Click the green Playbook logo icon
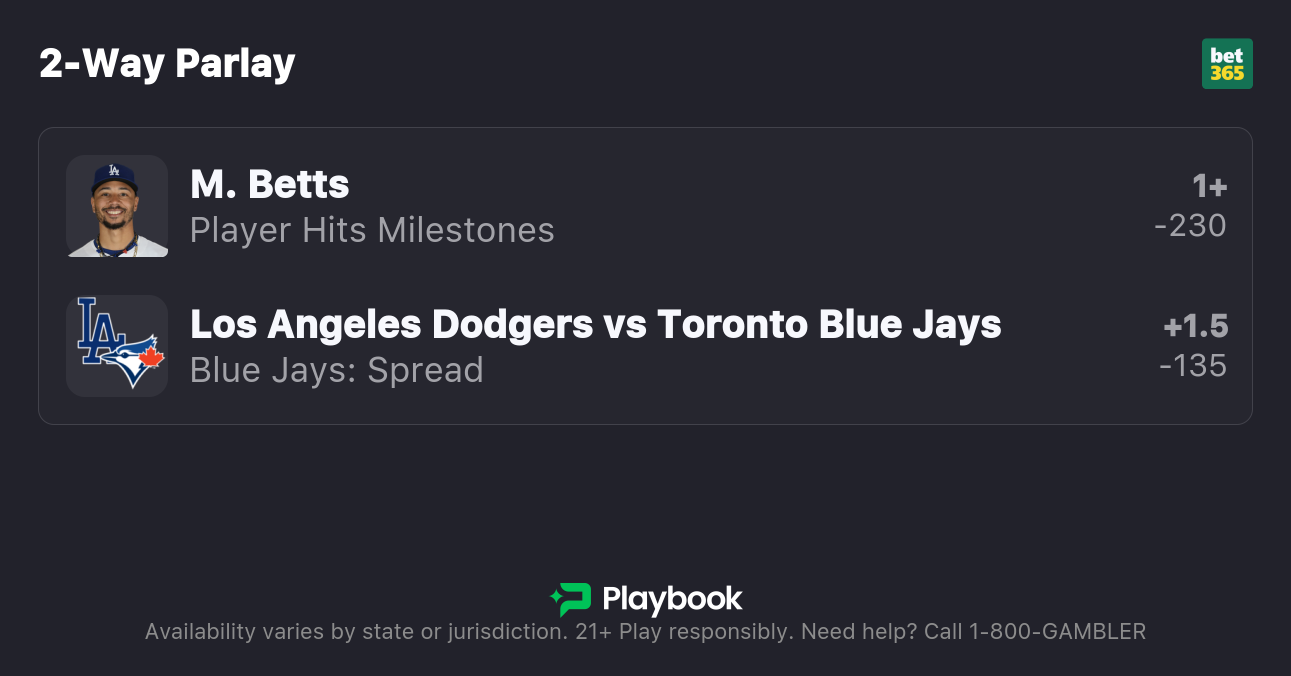 coord(571,599)
